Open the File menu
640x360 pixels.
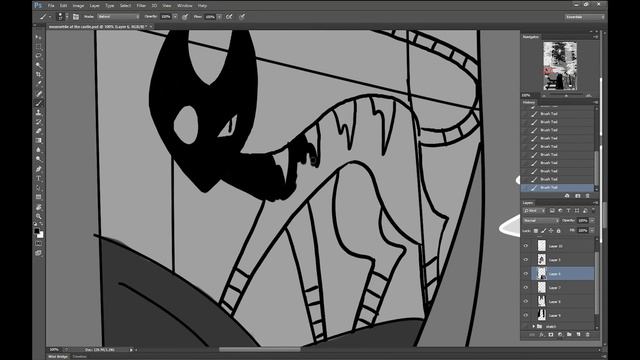point(51,6)
